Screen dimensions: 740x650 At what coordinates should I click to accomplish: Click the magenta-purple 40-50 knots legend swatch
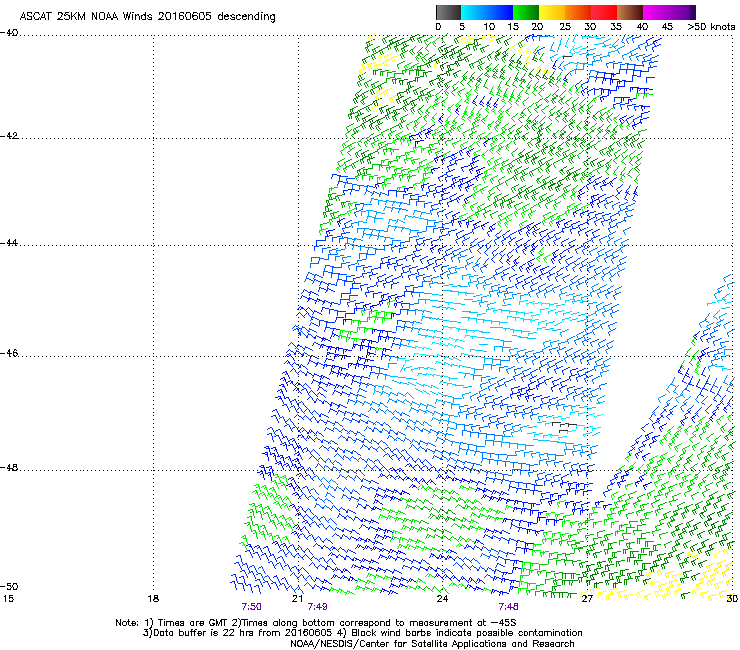tap(669, 12)
